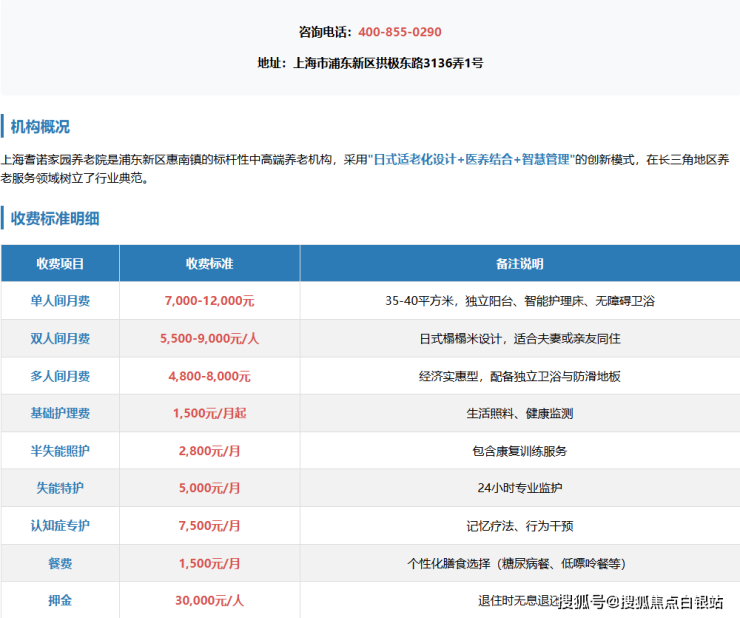Click the 30,000元/人 deposit amount
The image size is (740, 618).
(209, 601)
